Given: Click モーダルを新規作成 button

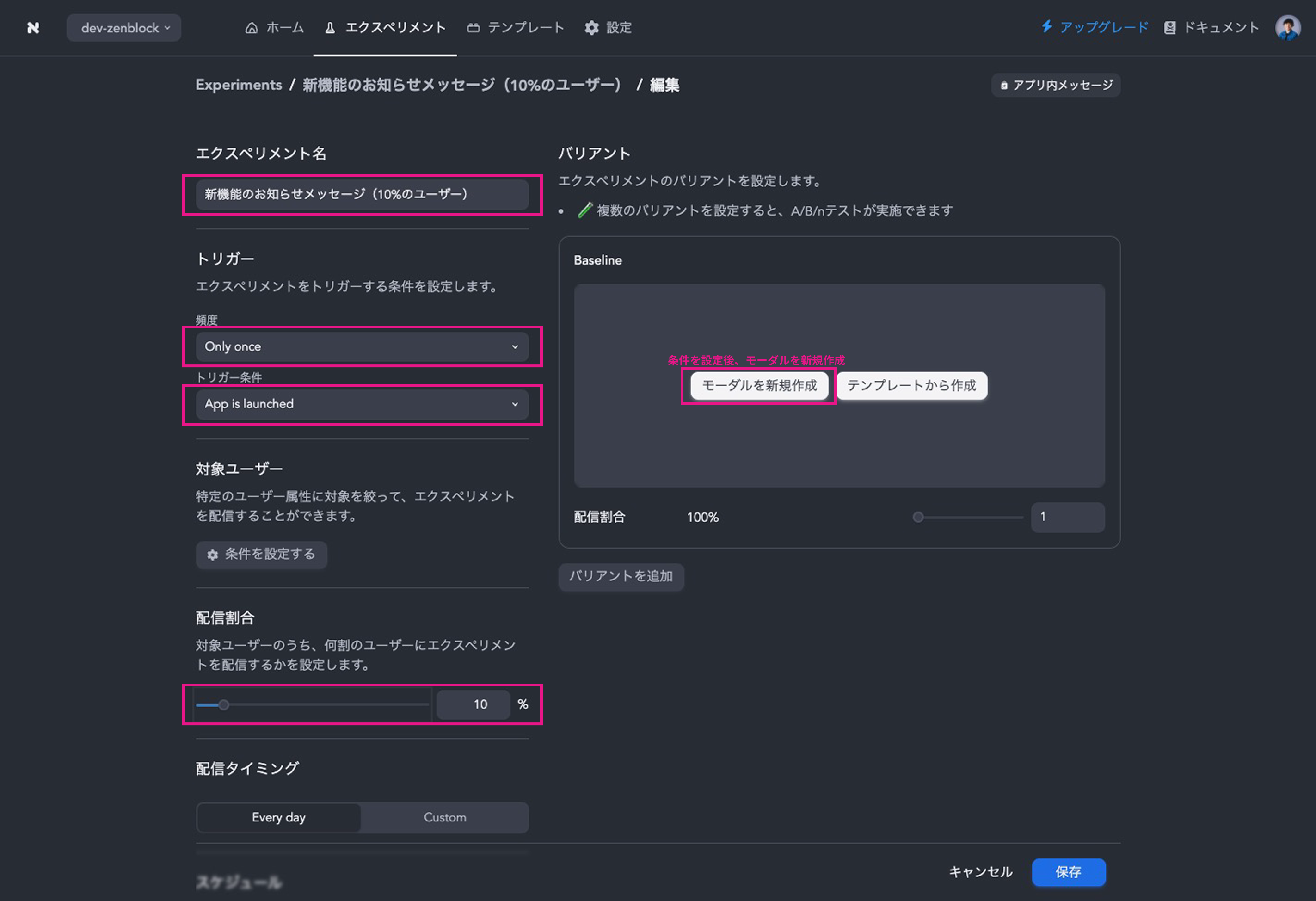Looking at the screenshot, I should 759,386.
